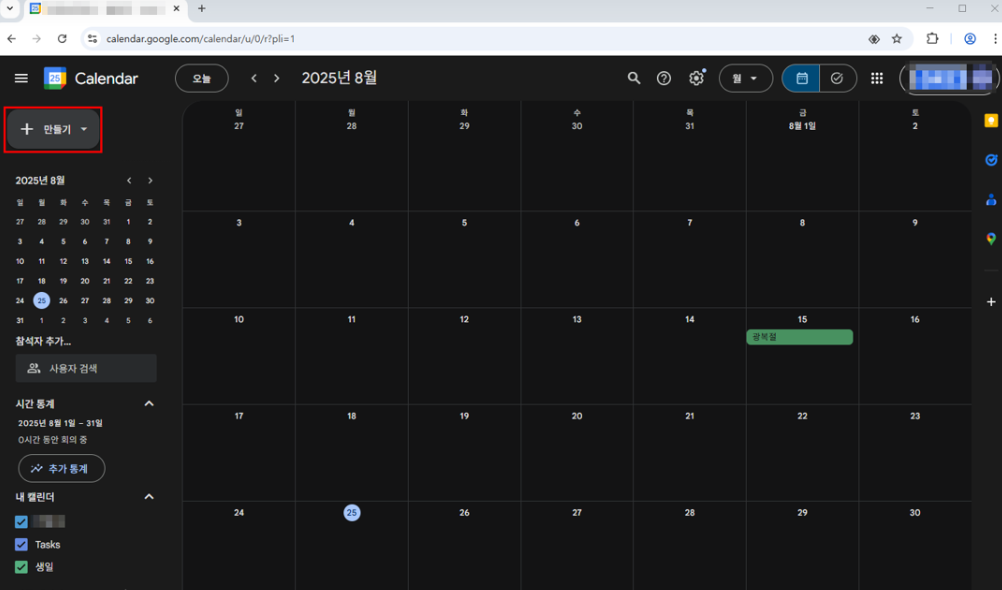Switch to the tasks view toggle
This screenshot has height=590, width=1002.
pos(837,78)
